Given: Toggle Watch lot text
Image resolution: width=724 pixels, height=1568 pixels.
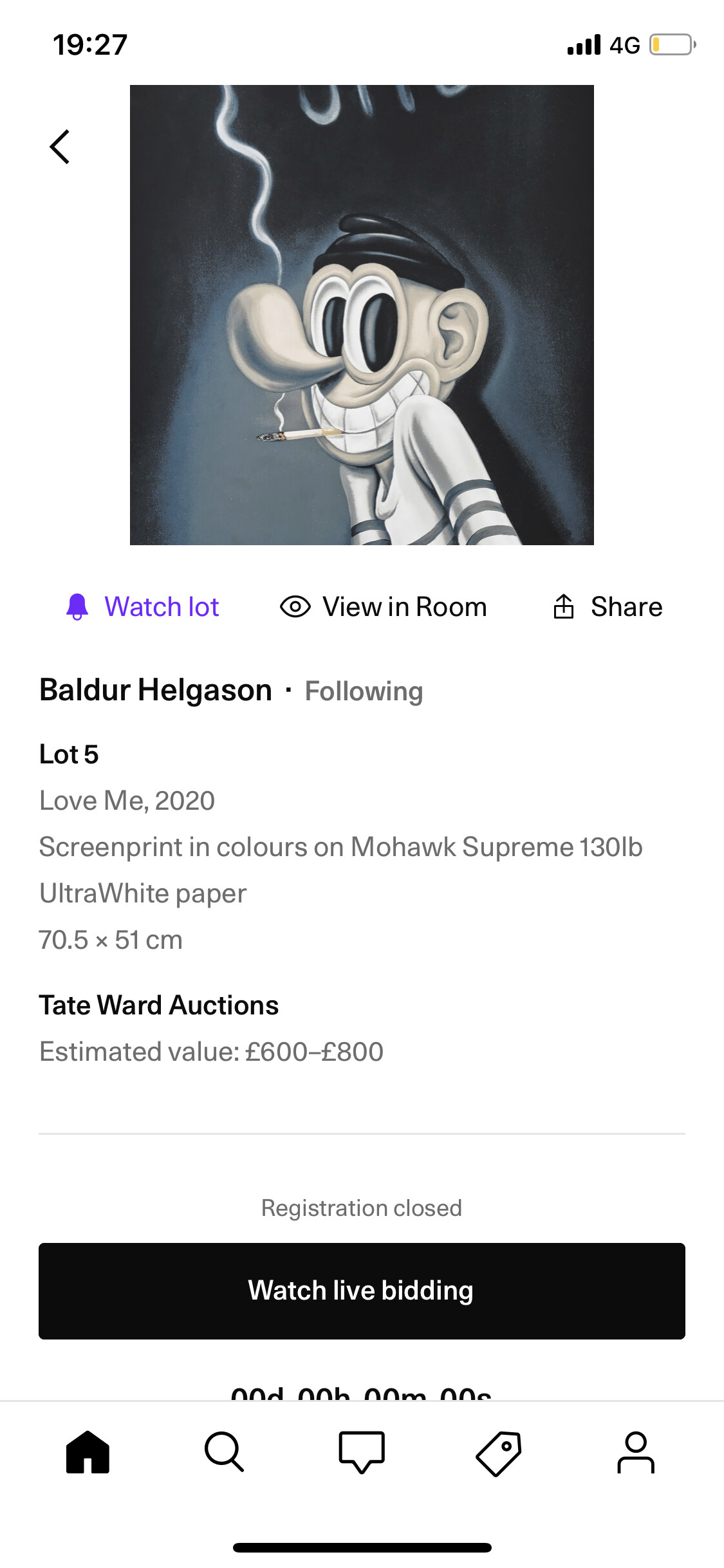Looking at the screenshot, I should [162, 607].
